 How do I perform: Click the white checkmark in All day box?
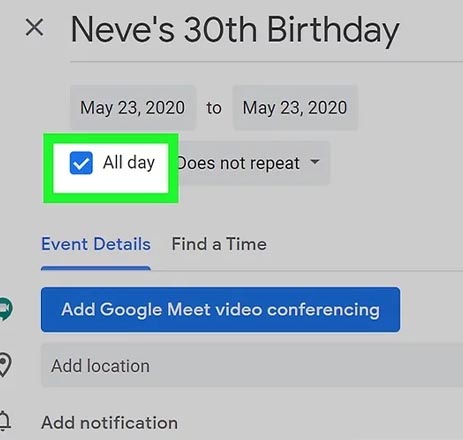pos(81,163)
